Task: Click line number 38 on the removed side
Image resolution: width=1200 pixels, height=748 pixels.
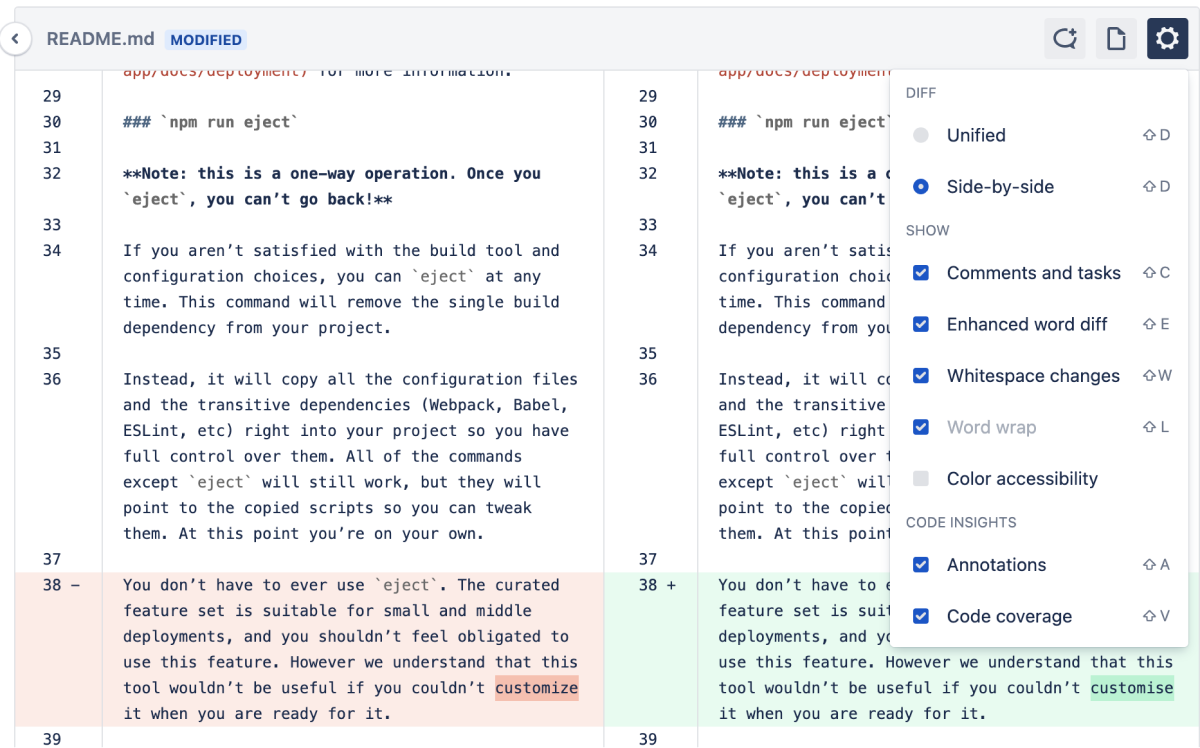Action: [52, 585]
